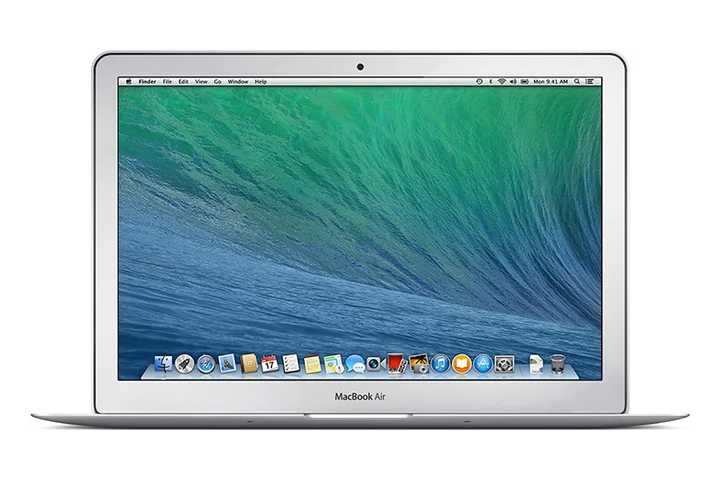Screen dimensions: 720x480
Task: Open App Store icon in Dock
Action: point(483,364)
